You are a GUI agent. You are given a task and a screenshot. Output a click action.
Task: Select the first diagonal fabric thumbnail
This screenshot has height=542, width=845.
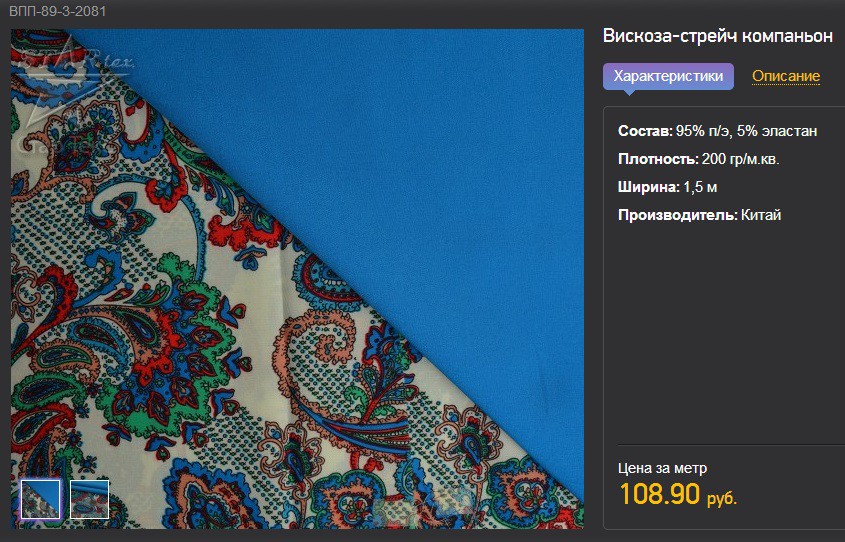pyautogui.click(x=40, y=499)
